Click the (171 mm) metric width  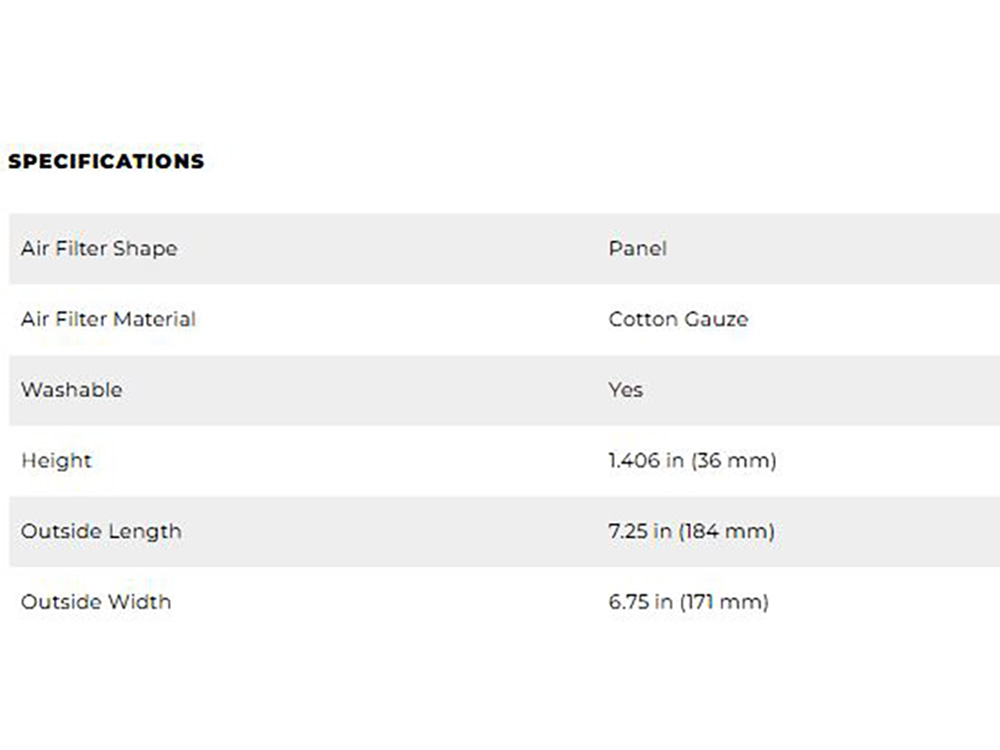point(724,602)
